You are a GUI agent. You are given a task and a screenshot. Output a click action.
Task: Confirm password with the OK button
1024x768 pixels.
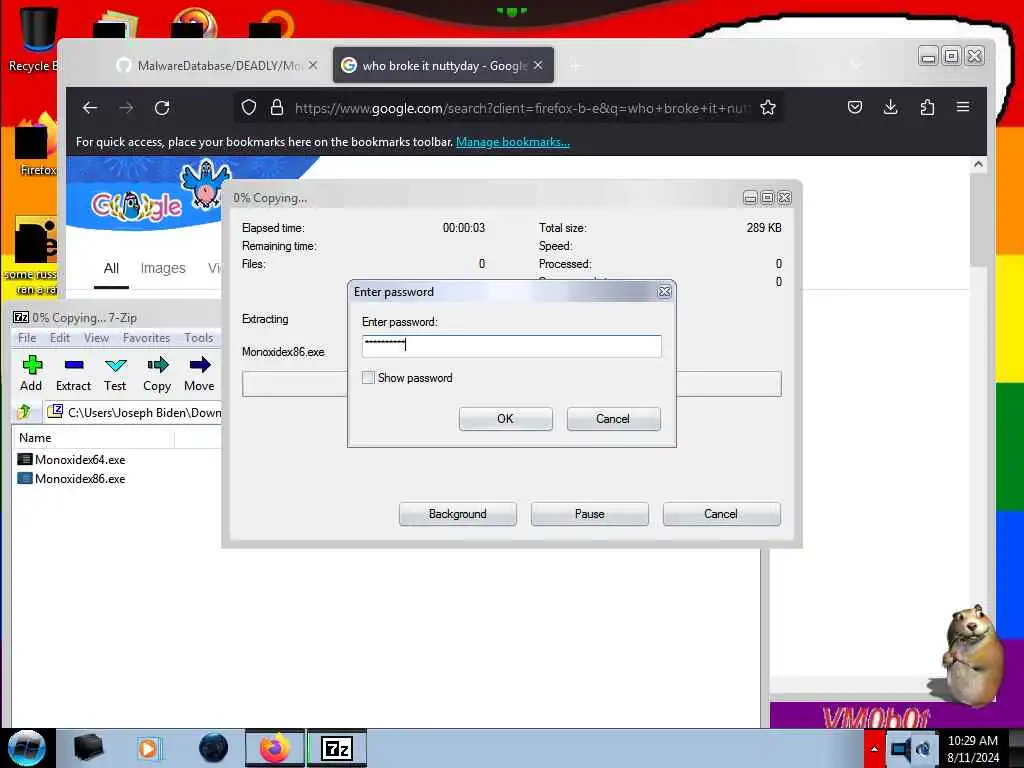(505, 419)
